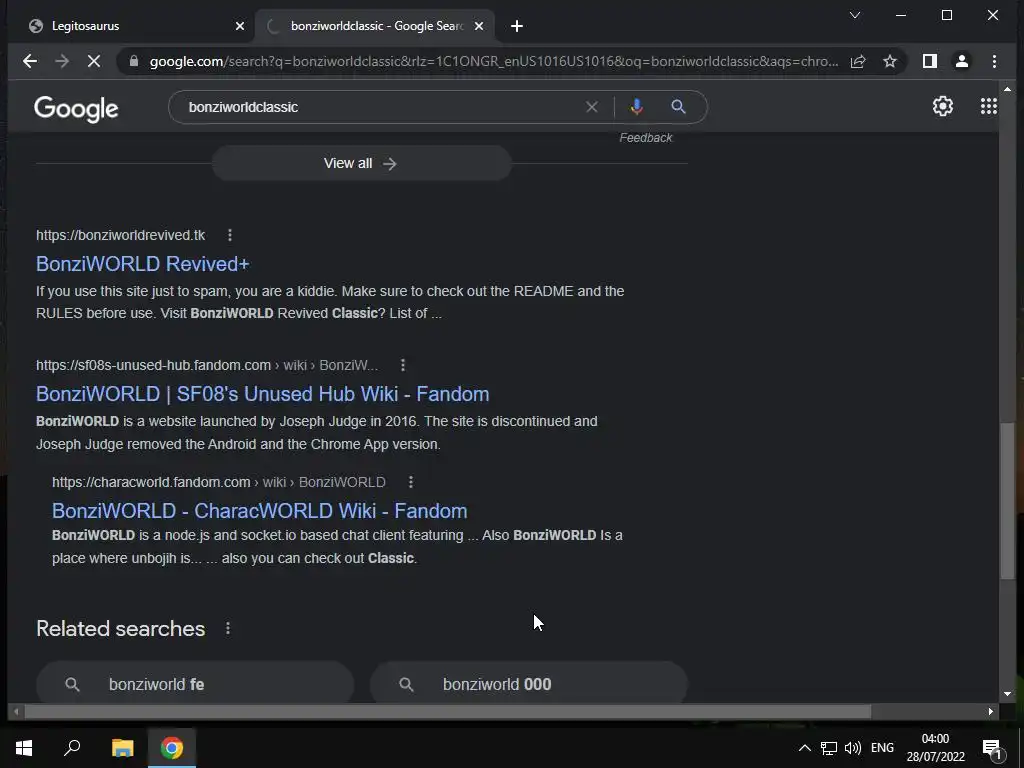1024x768 pixels.
Task: Open Windows taskbar search
Action: (x=72, y=748)
